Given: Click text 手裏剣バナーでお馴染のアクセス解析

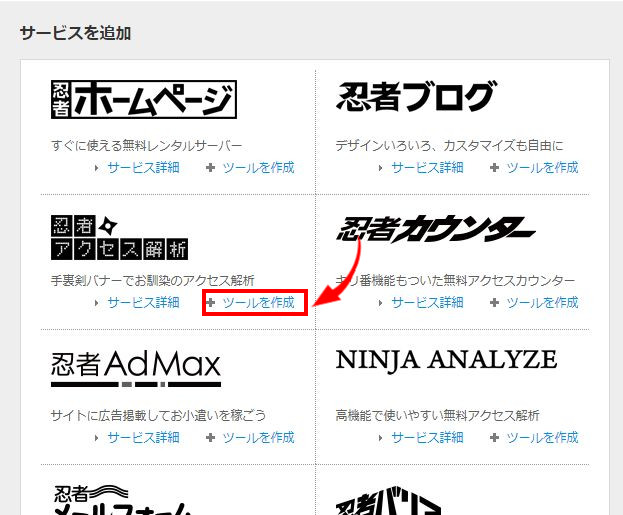Looking at the screenshot, I should (153, 281).
